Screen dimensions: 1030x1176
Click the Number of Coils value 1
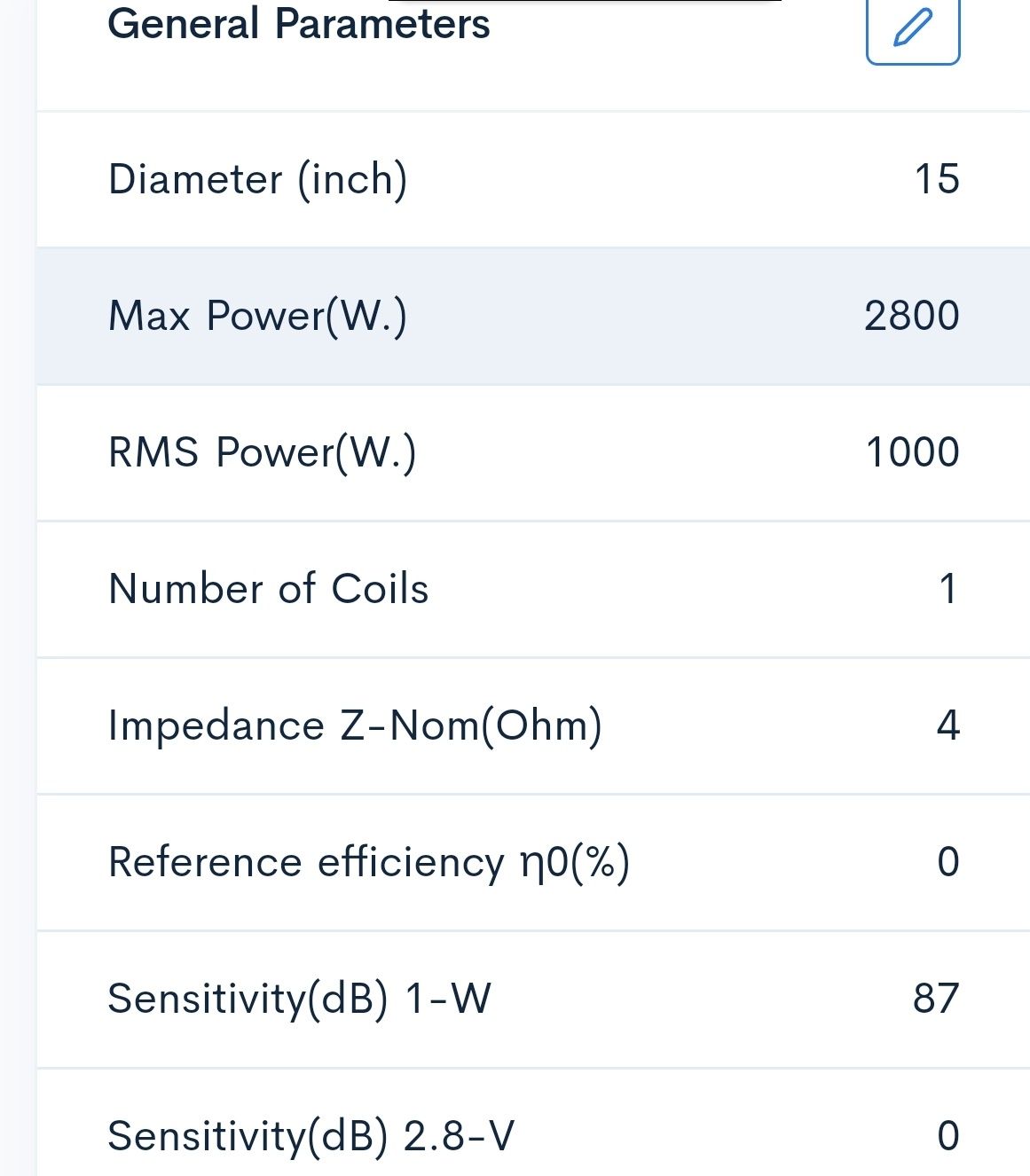tap(948, 589)
